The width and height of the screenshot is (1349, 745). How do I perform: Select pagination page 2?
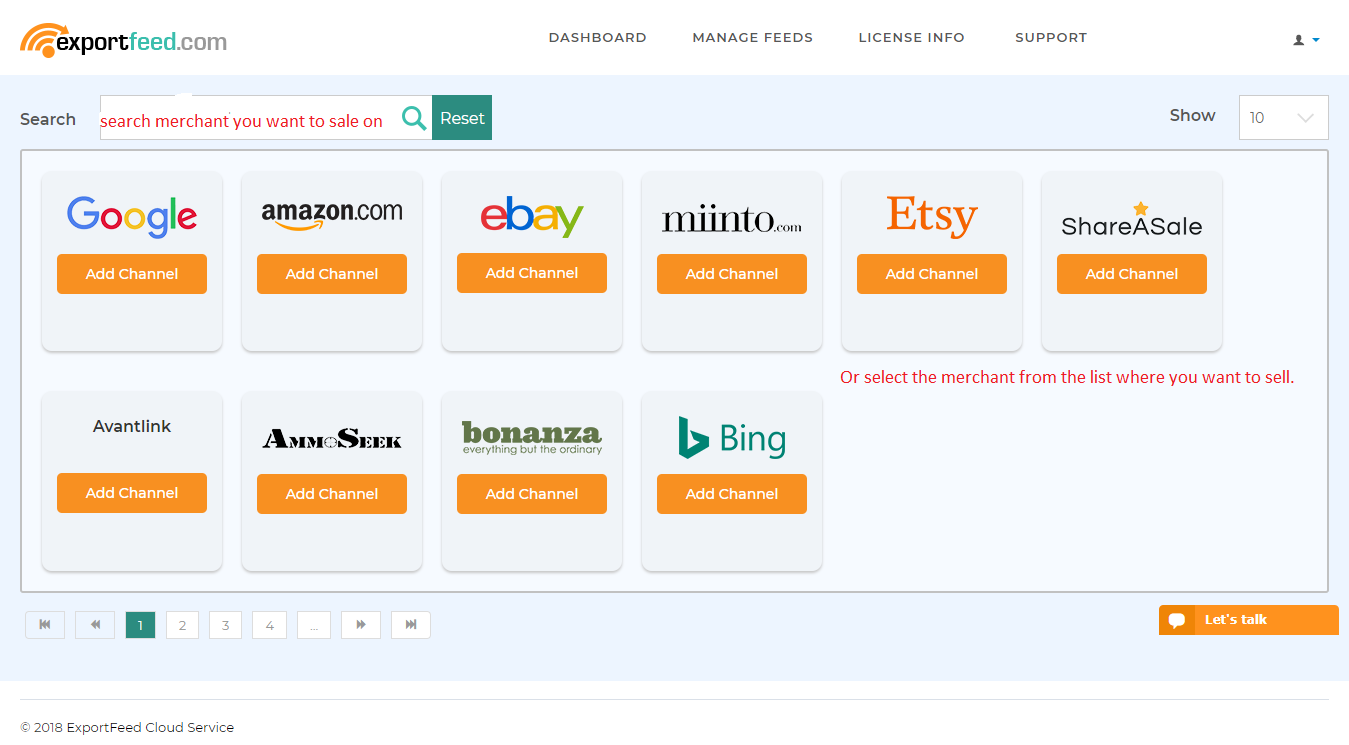point(182,625)
